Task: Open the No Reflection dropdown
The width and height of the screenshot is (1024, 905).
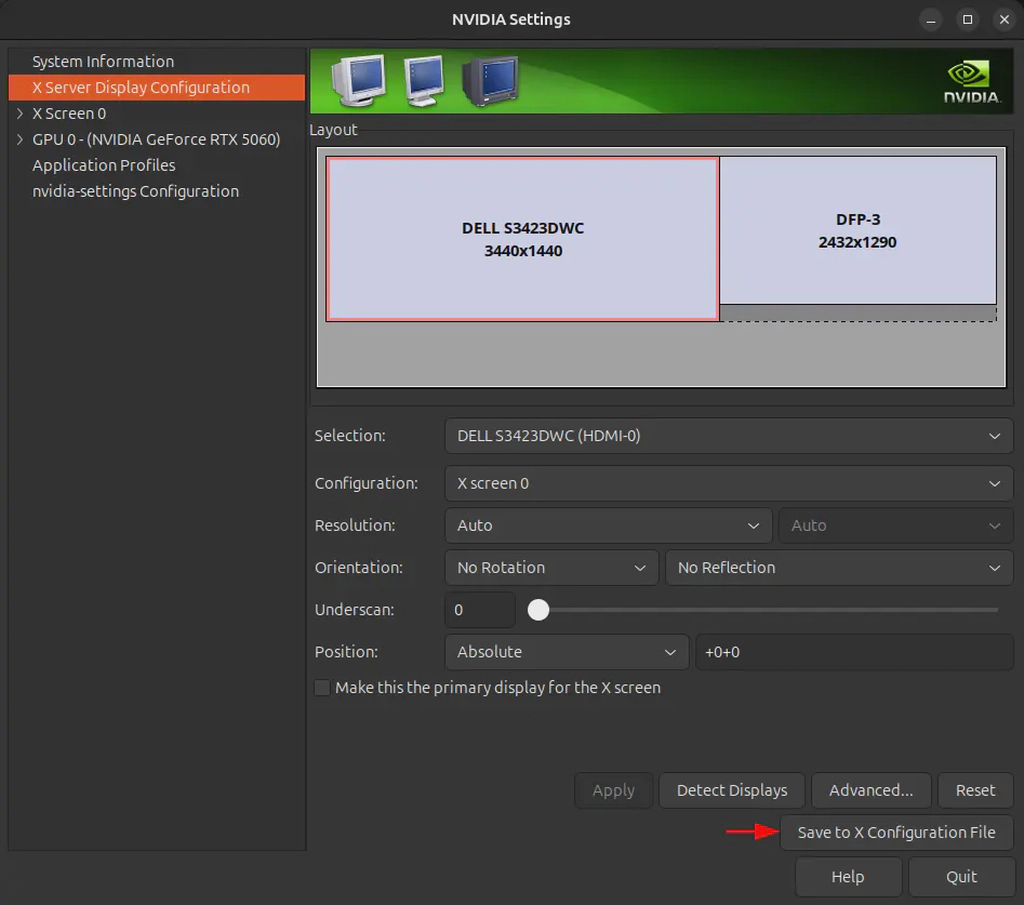Action: tap(838, 567)
